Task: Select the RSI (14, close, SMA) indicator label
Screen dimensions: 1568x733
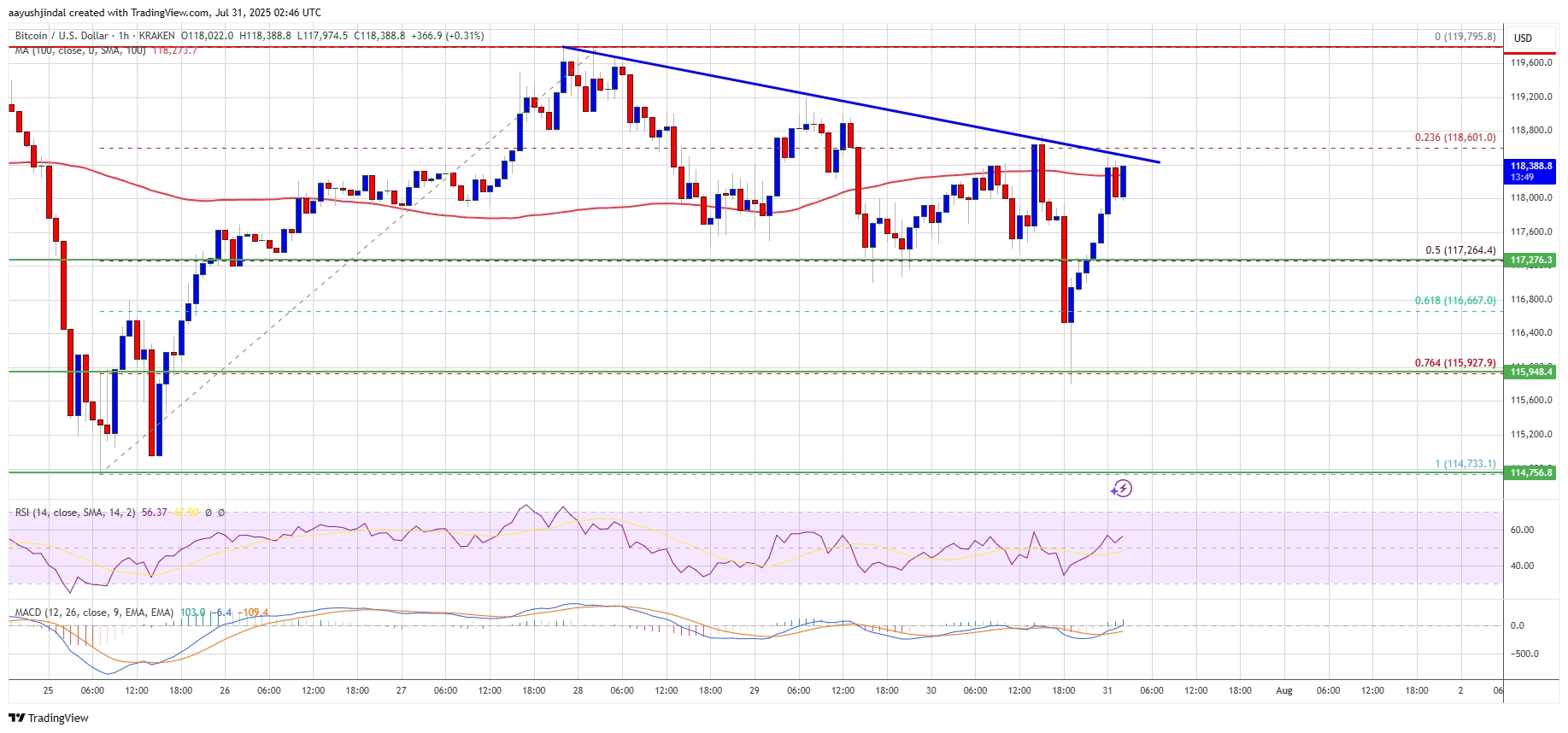Action: (x=75, y=513)
